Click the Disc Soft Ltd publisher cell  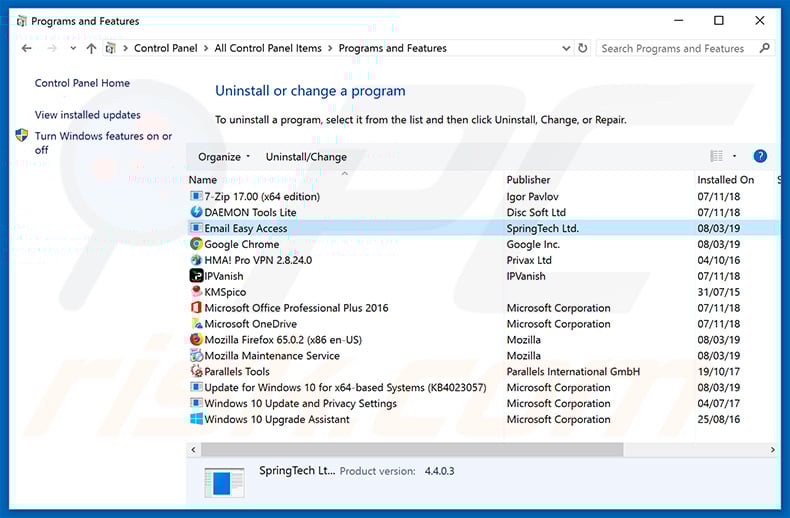(536, 212)
